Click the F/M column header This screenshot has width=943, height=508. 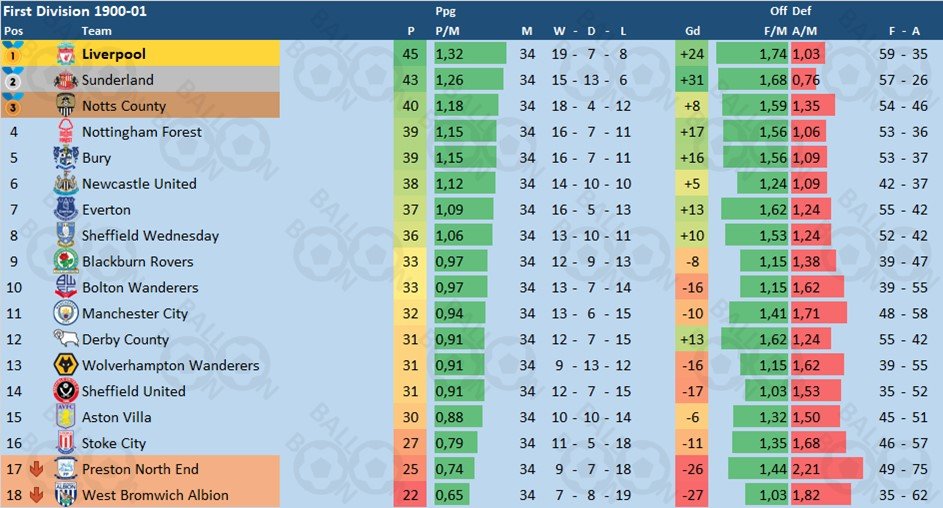[x=775, y=31]
